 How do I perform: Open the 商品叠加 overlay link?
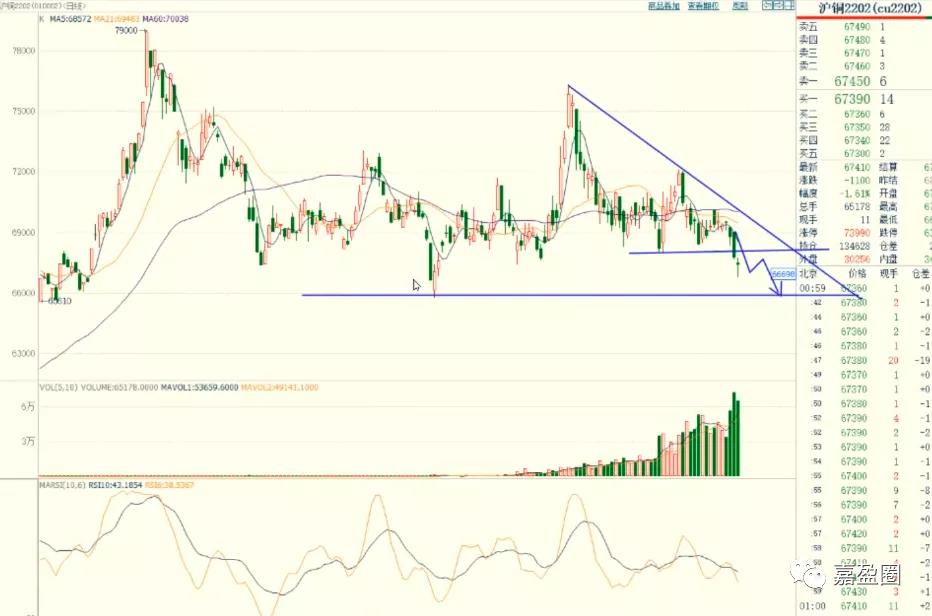(x=664, y=6)
